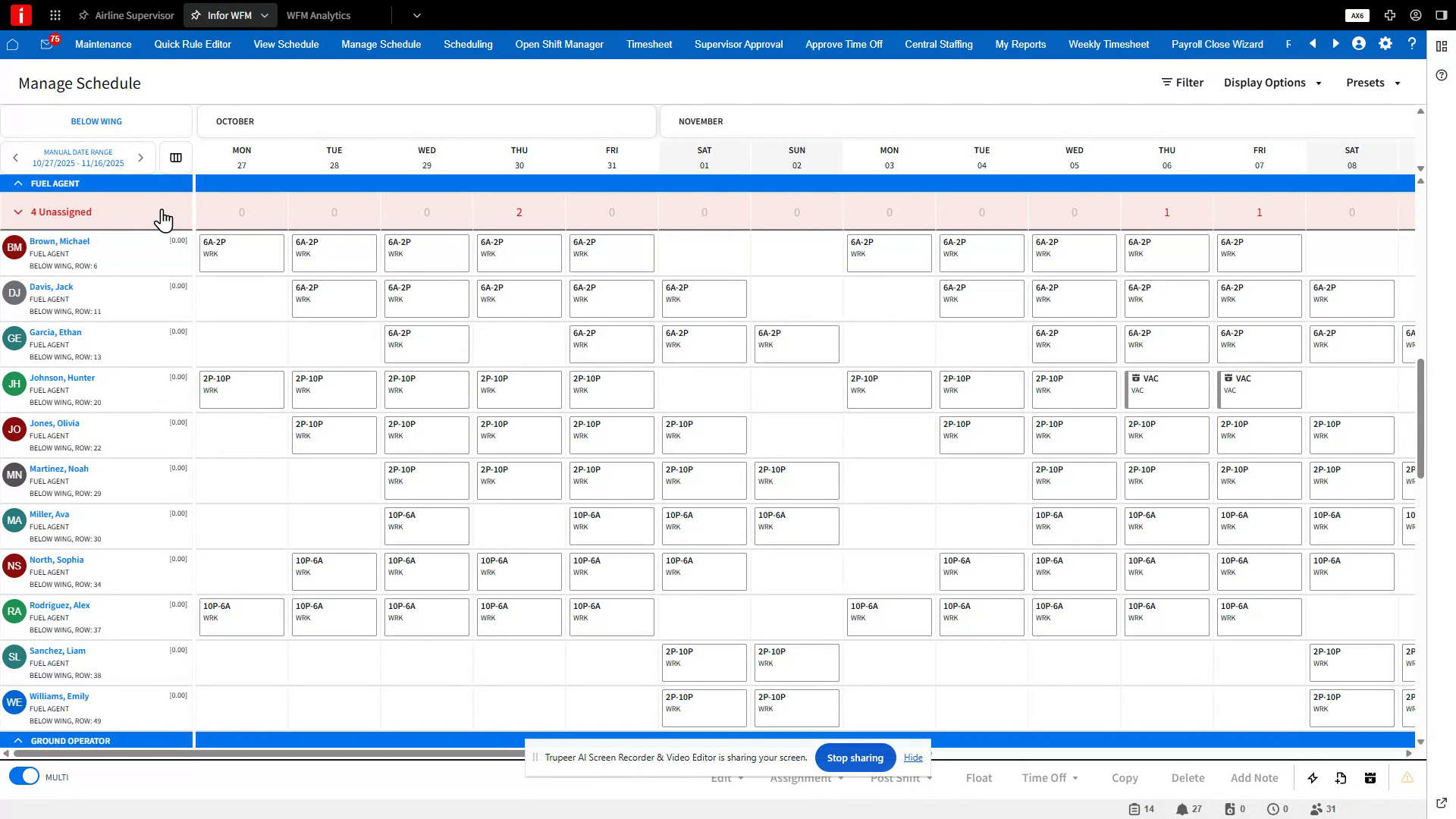The height and width of the screenshot is (819, 1456).
Task: Open the bell icon showing 27 in status bar
Action: tap(1183, 808)
